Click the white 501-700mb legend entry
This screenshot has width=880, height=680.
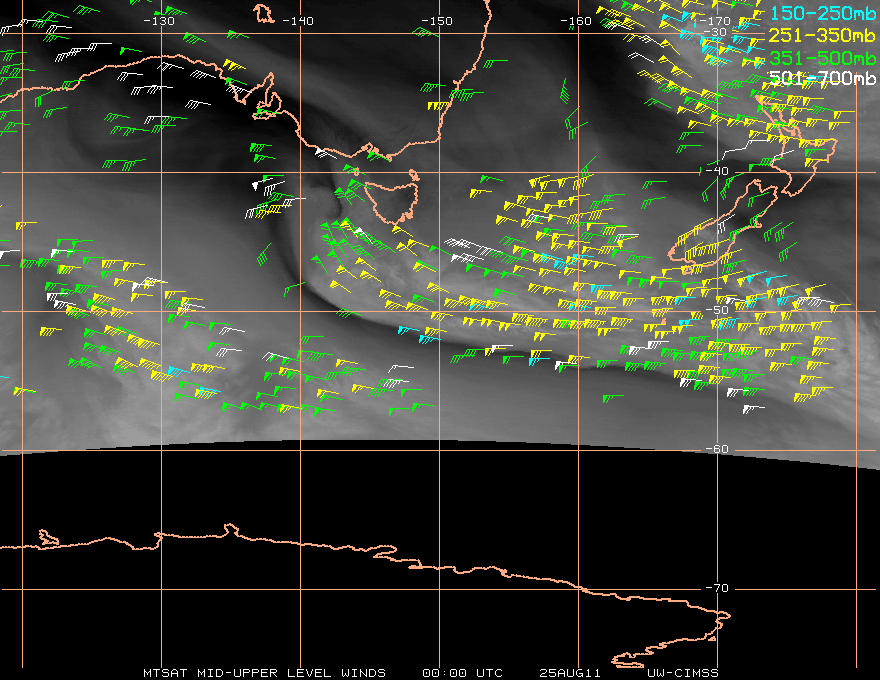coord(823,79)
